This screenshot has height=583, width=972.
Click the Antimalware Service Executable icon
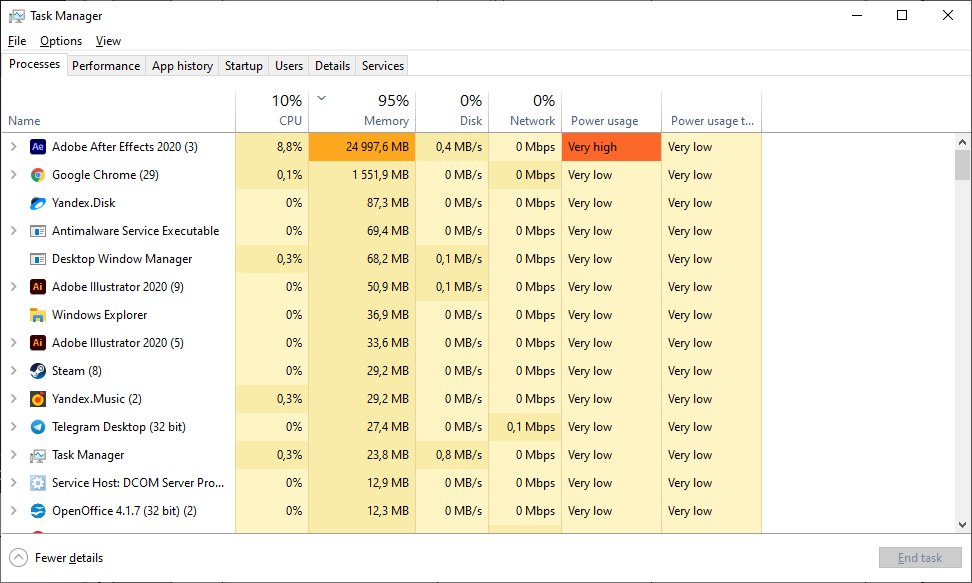click(38, 231)
